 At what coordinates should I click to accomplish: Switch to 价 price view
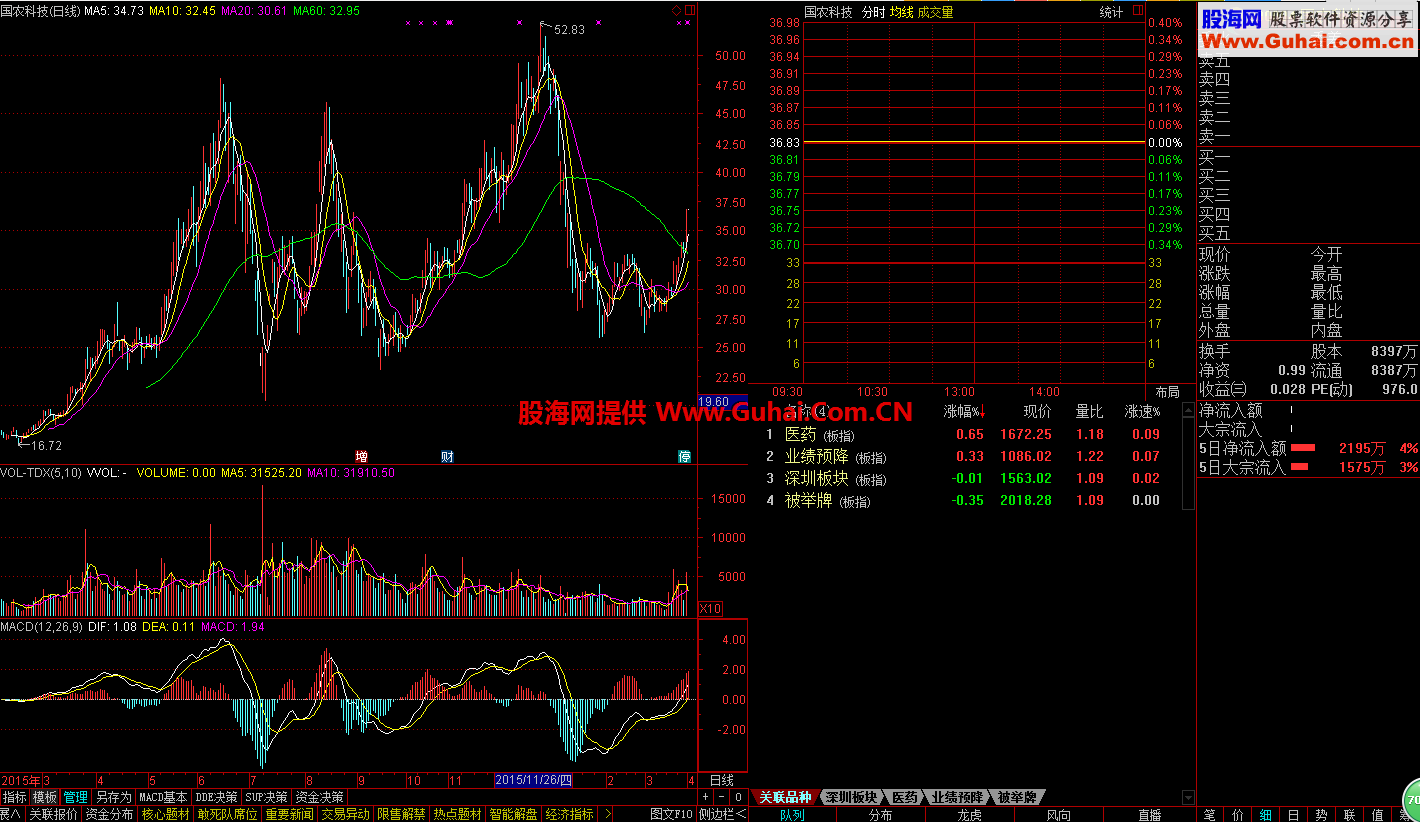coord(1238,814)
